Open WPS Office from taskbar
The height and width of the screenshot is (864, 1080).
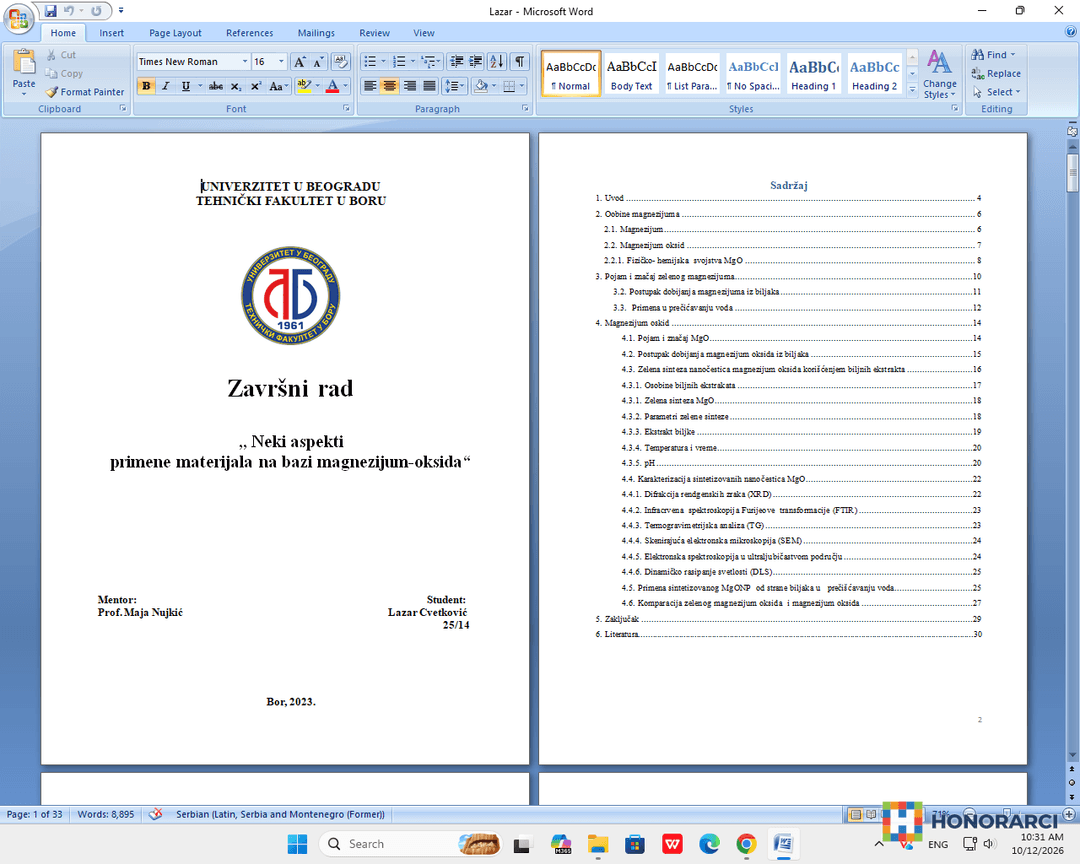[672, 844]
